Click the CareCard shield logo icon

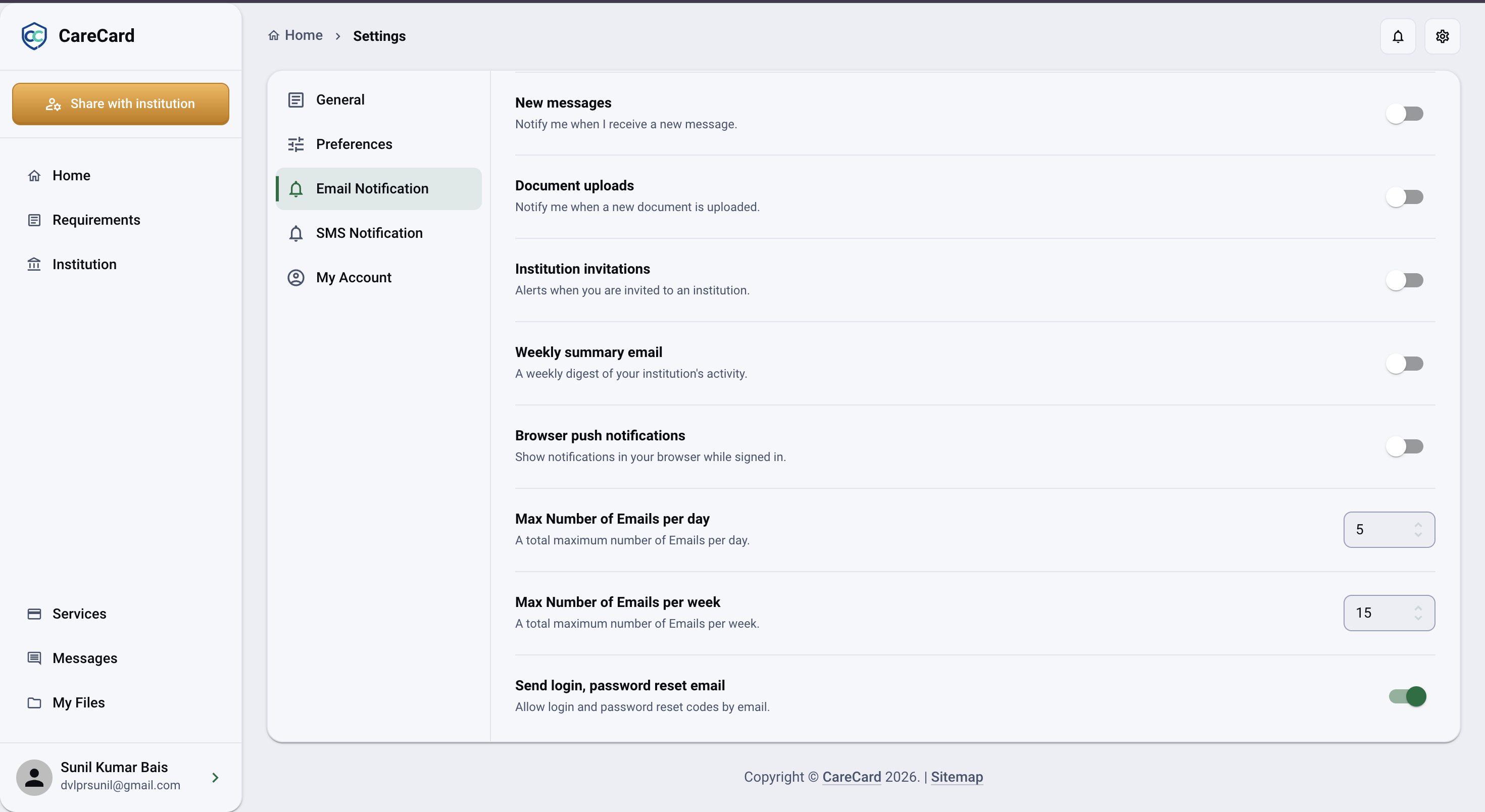(34, 36)
